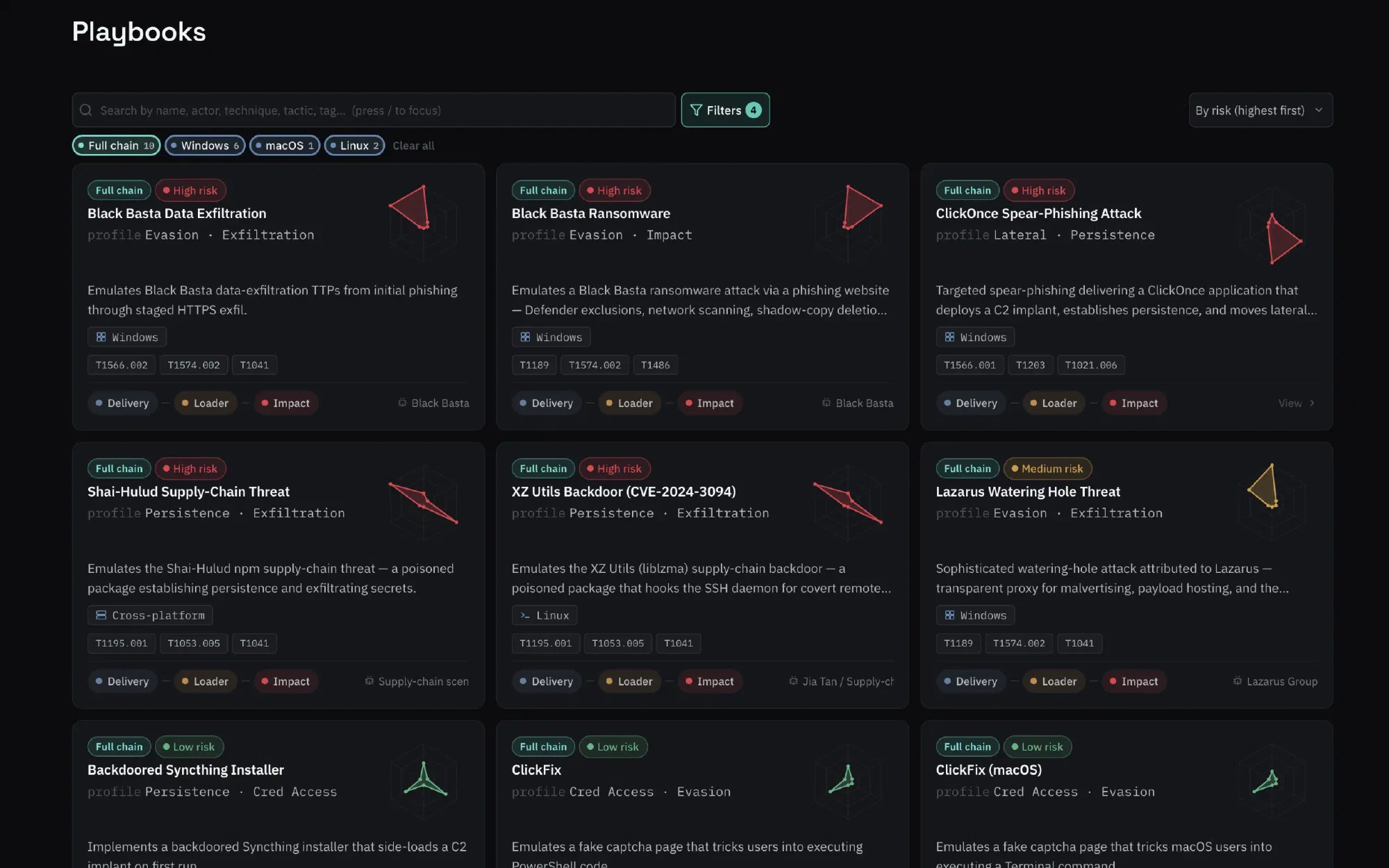Viewport: 1389px width, 868px height.
Task: Click actor icon beside Jia Tan
Action: [x=794, y=681]
